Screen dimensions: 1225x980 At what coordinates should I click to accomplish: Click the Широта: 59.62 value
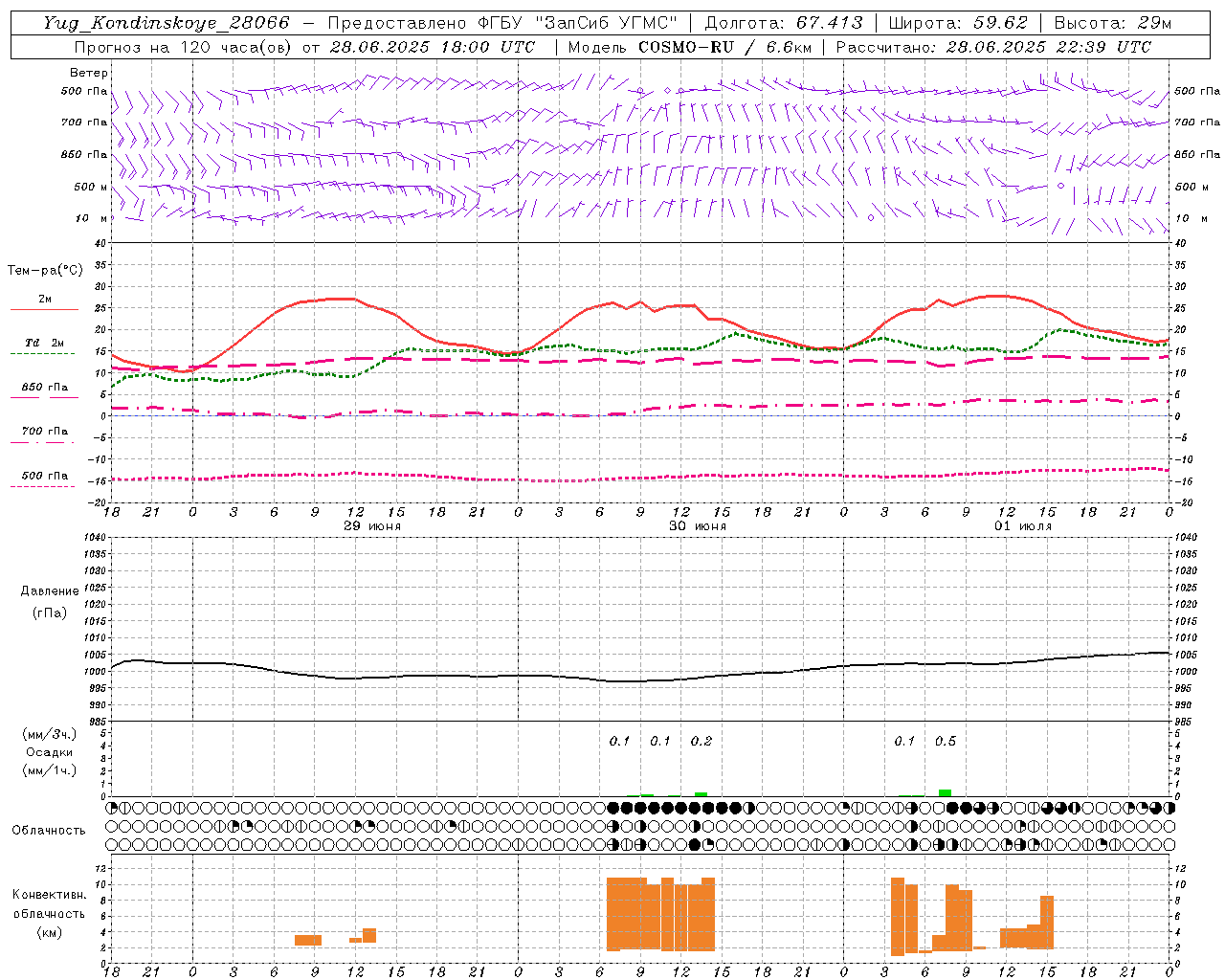point(958,23)
